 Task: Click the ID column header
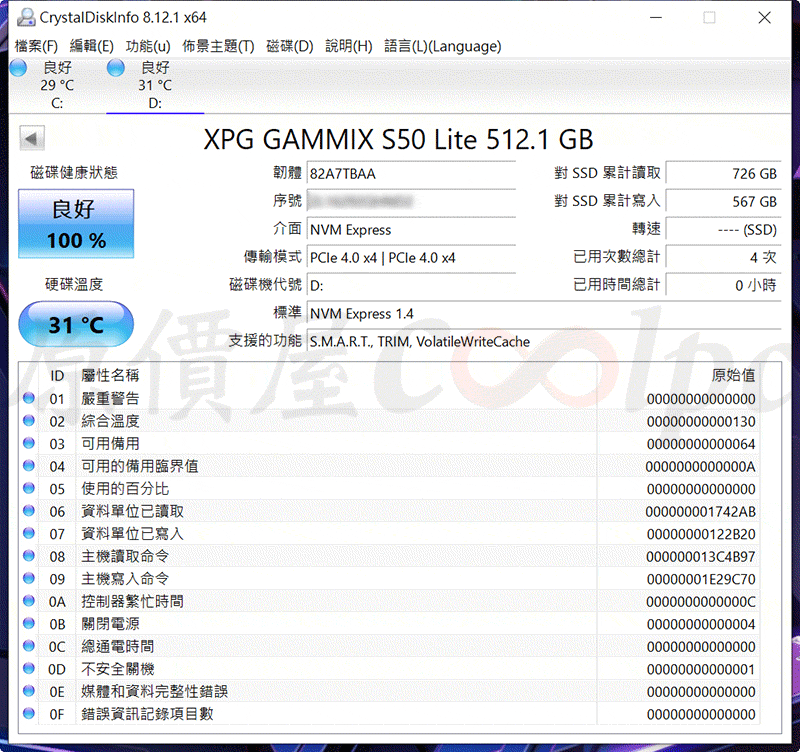point(57,376)
